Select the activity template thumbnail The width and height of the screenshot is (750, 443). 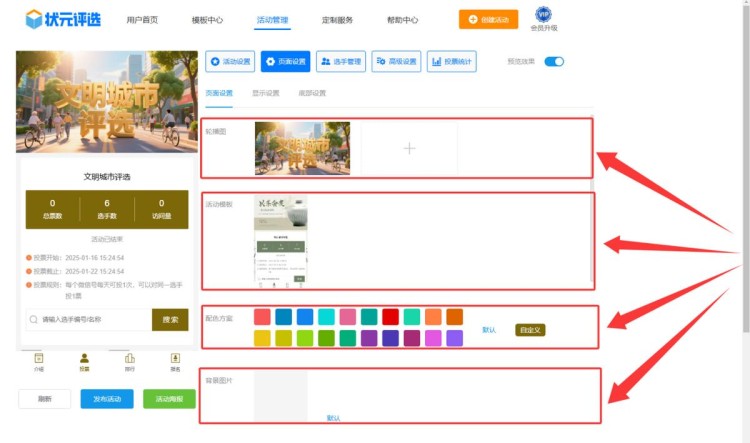pyautogui.click(x=281, y=240)
